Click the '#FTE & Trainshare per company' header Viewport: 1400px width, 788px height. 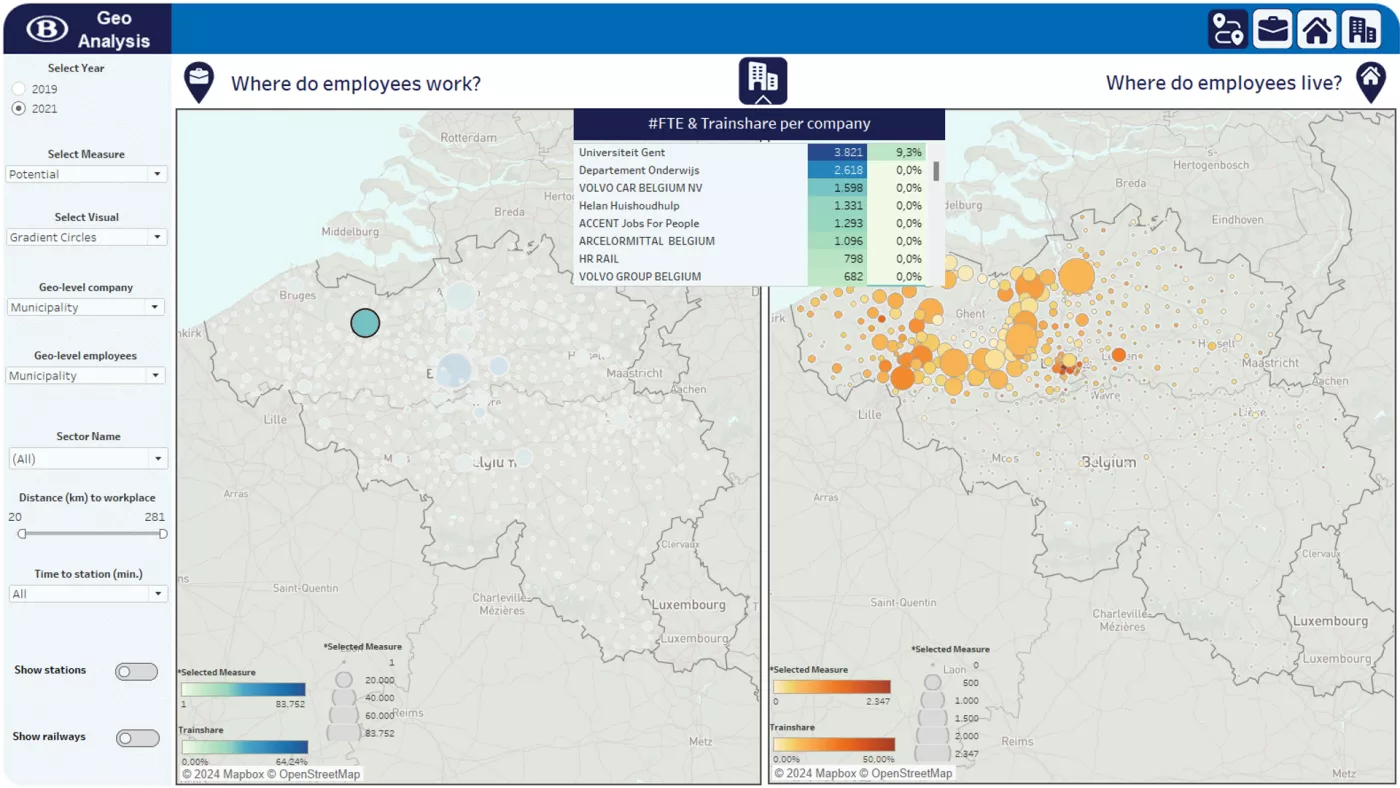point(759,124)
